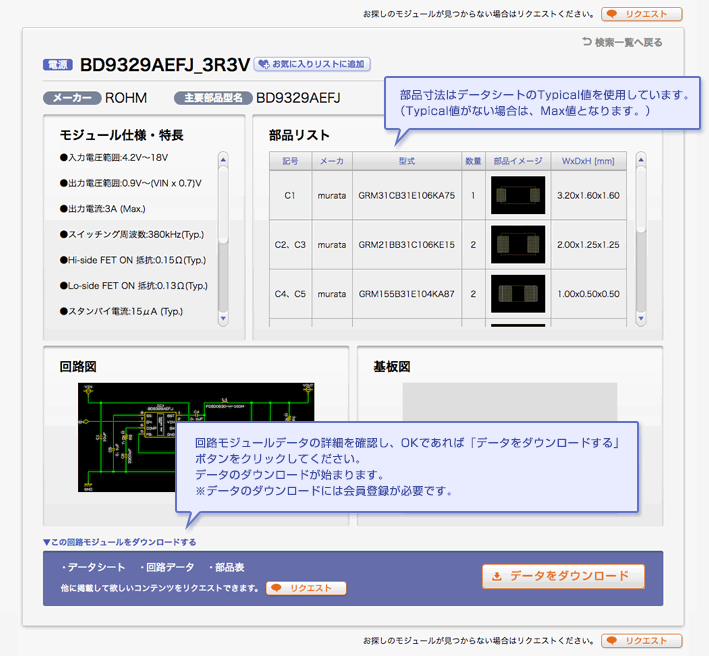Click up arrow of parts list scrollbar
The width and height of the screenshot is (709, 656).
pyautogui.click(x=641, y=160)
